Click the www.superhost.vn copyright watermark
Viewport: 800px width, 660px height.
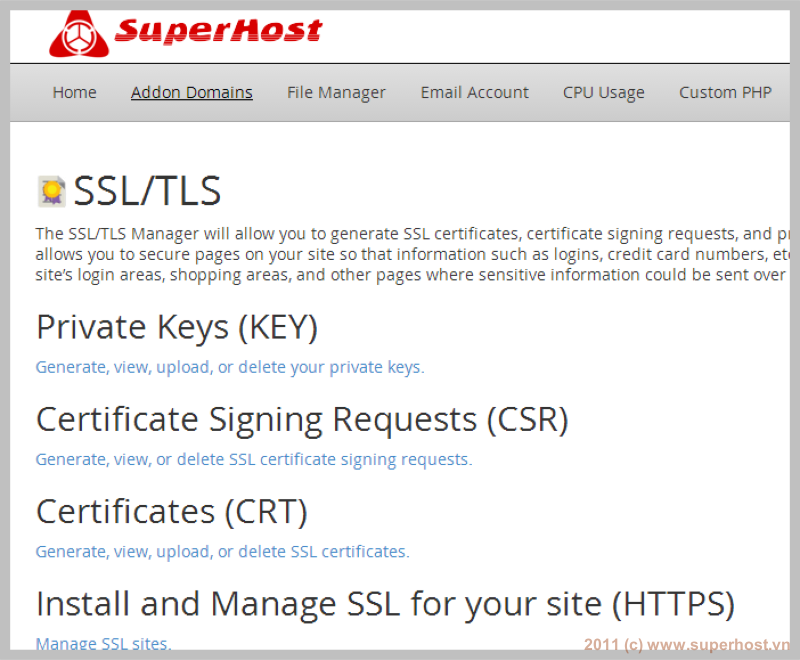click(x=687, y=644)
